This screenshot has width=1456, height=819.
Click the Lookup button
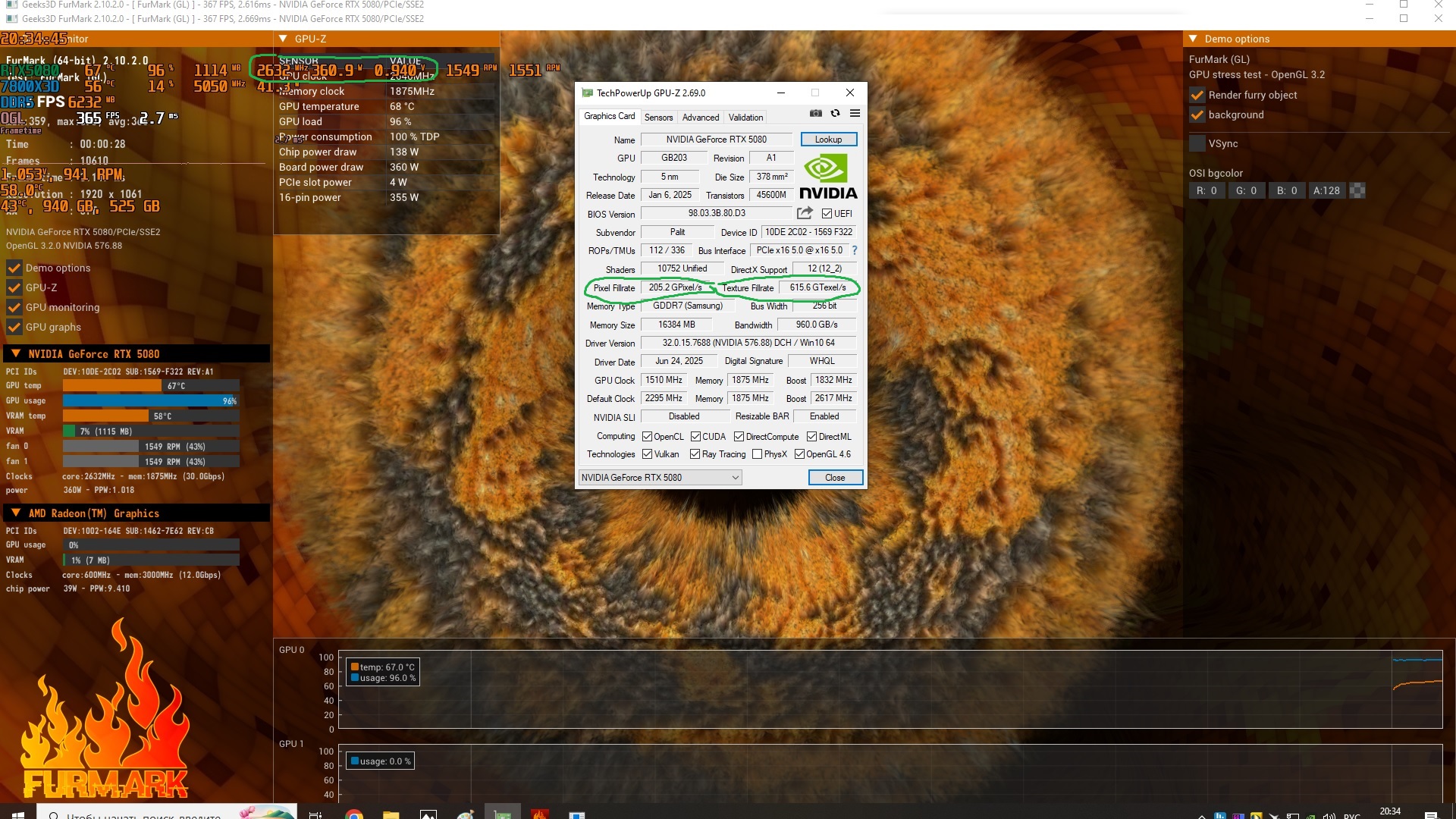coord(828,140)
